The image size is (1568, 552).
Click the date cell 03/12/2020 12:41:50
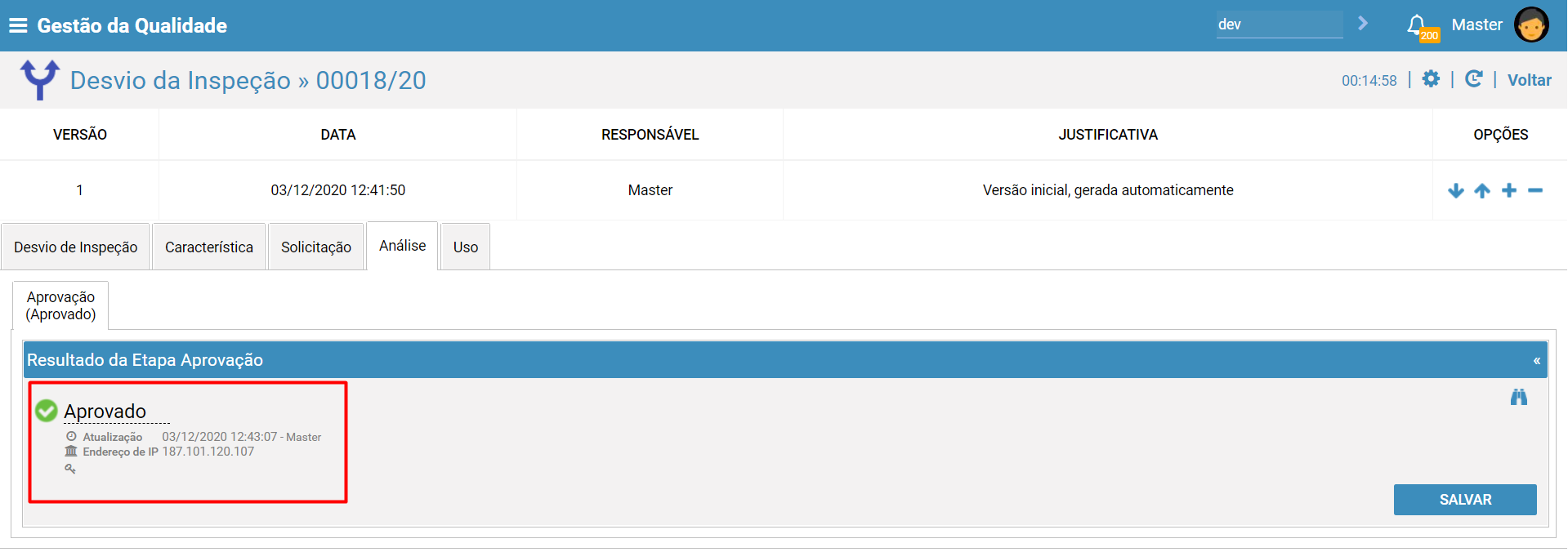338,190
